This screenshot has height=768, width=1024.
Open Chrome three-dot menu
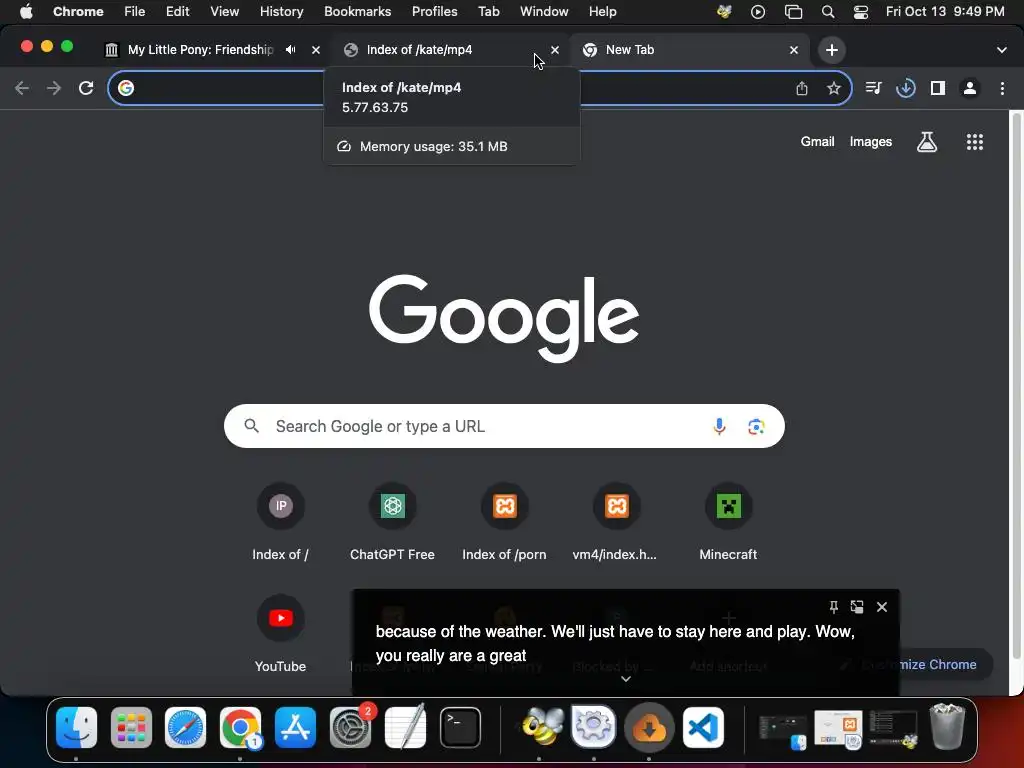[x=1002, y=88]
